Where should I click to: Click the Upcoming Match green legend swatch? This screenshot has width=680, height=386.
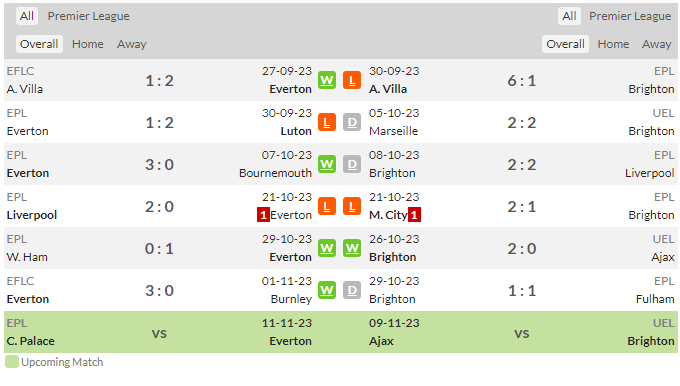(12, 362)
